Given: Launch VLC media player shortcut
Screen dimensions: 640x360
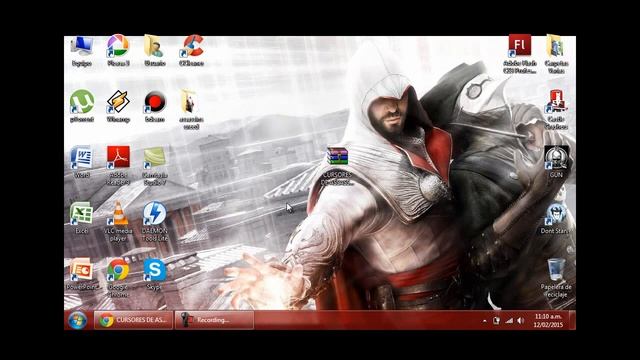Looking at the screenshot, I should click(x=118, y=221).
